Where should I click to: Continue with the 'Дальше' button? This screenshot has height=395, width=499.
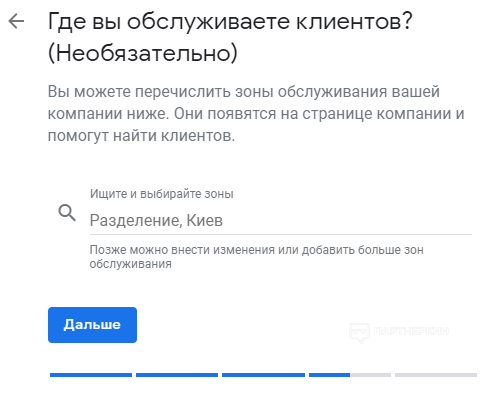(x=92, y=325)
